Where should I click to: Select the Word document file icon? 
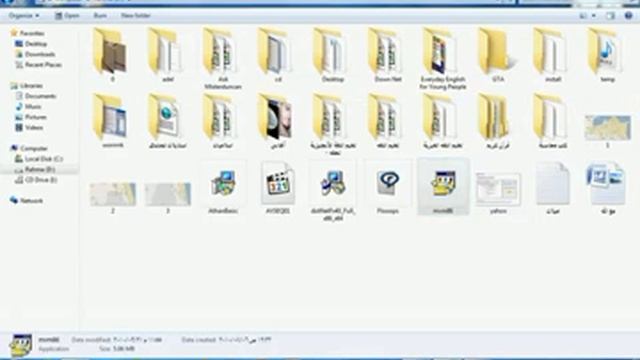[608, 188]
